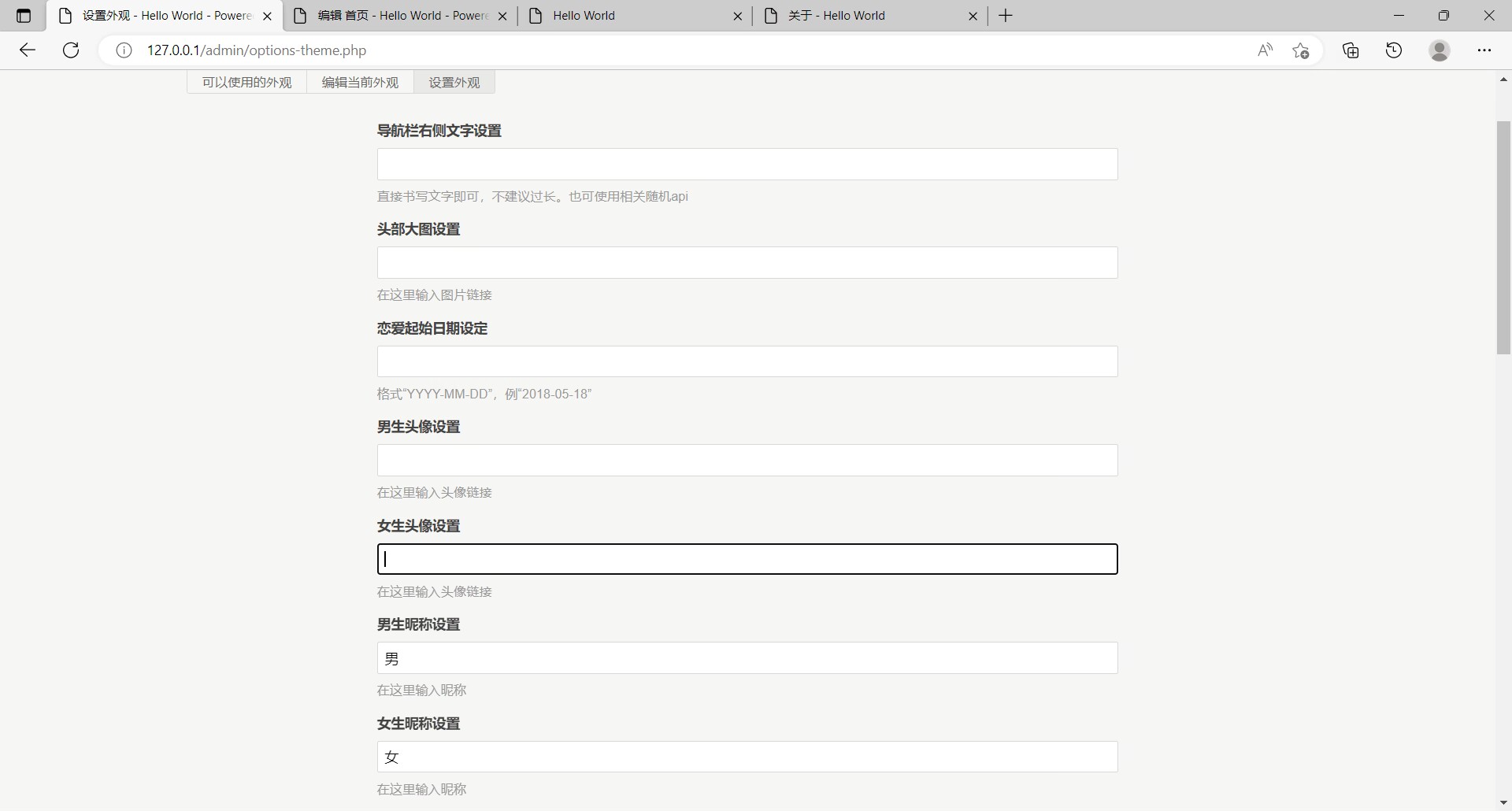Click the 女生头像设置 input field
This screenshot has height=811, width=1512.
[747, 559]
